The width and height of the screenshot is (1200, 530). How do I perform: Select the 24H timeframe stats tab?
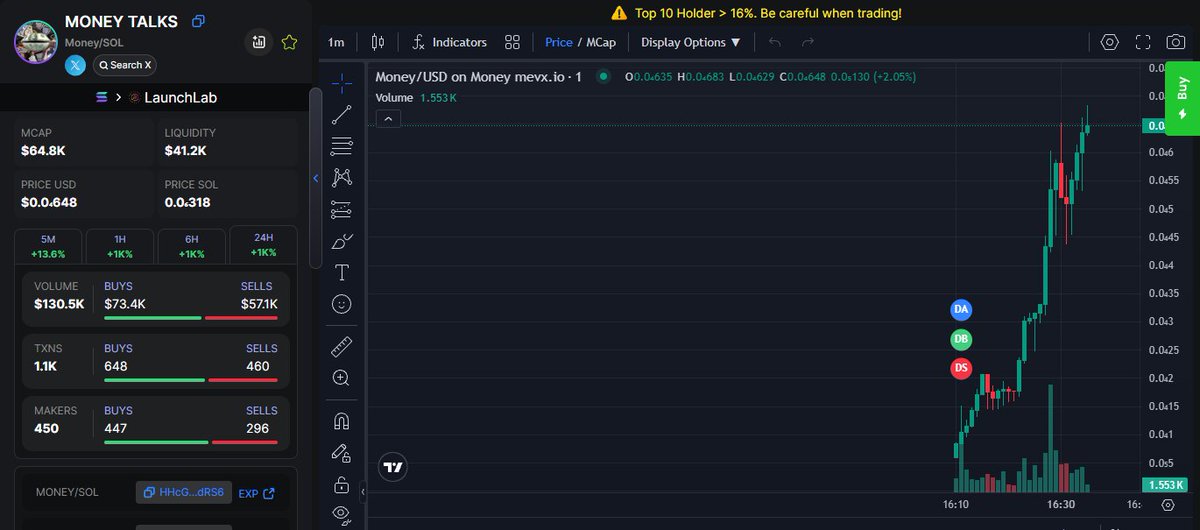coord(263,245)
